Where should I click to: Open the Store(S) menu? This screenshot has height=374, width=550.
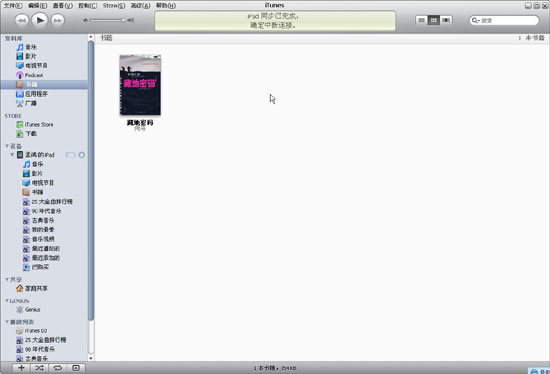click(114, 6)
